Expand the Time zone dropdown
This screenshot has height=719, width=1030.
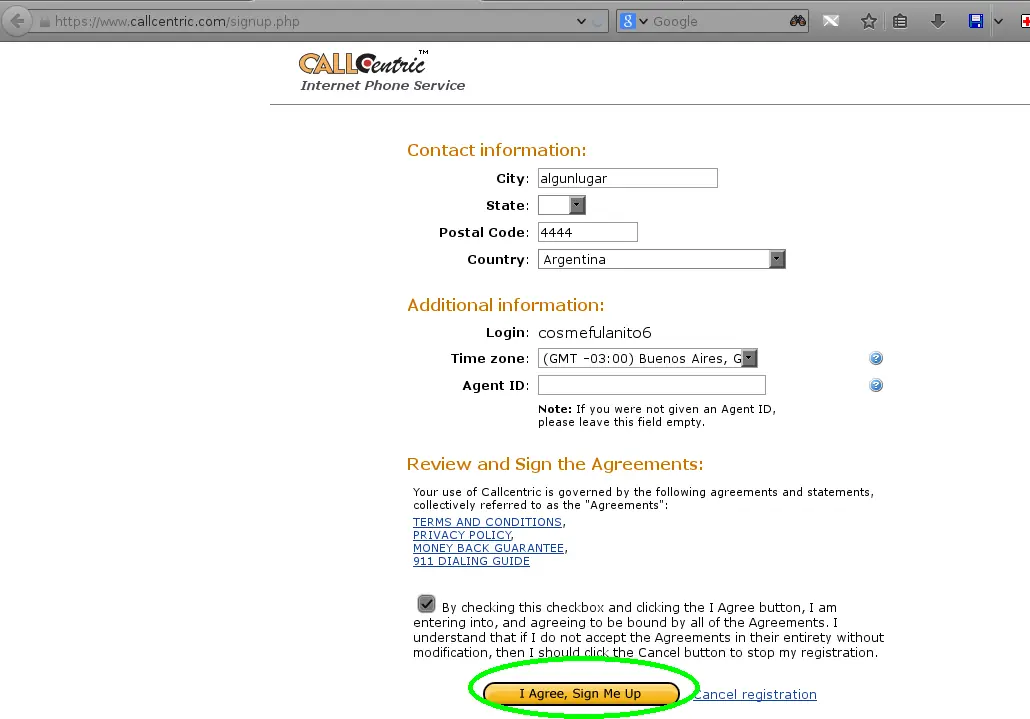click(751, 357)
